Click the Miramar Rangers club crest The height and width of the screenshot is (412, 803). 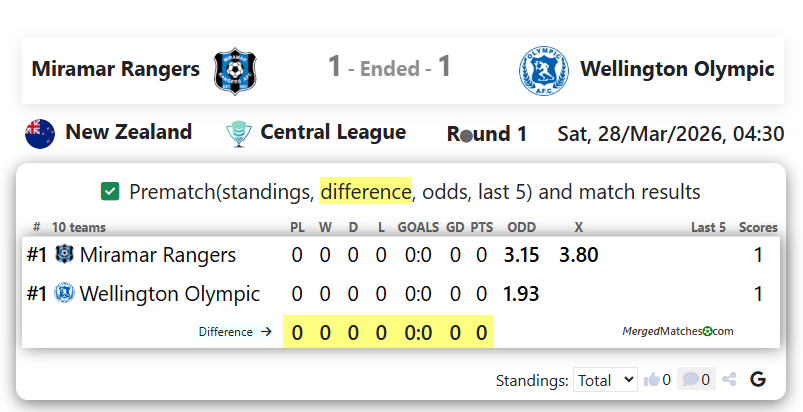tap(236, 70)
